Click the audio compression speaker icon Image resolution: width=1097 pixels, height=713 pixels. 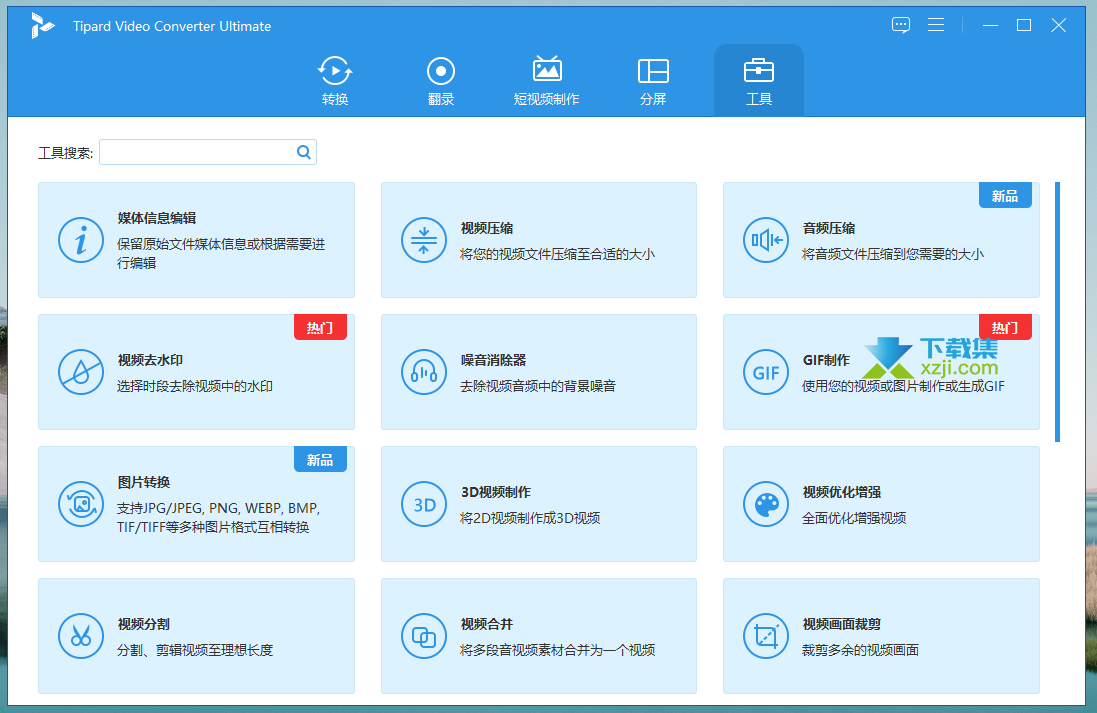[x=766, y=240]
